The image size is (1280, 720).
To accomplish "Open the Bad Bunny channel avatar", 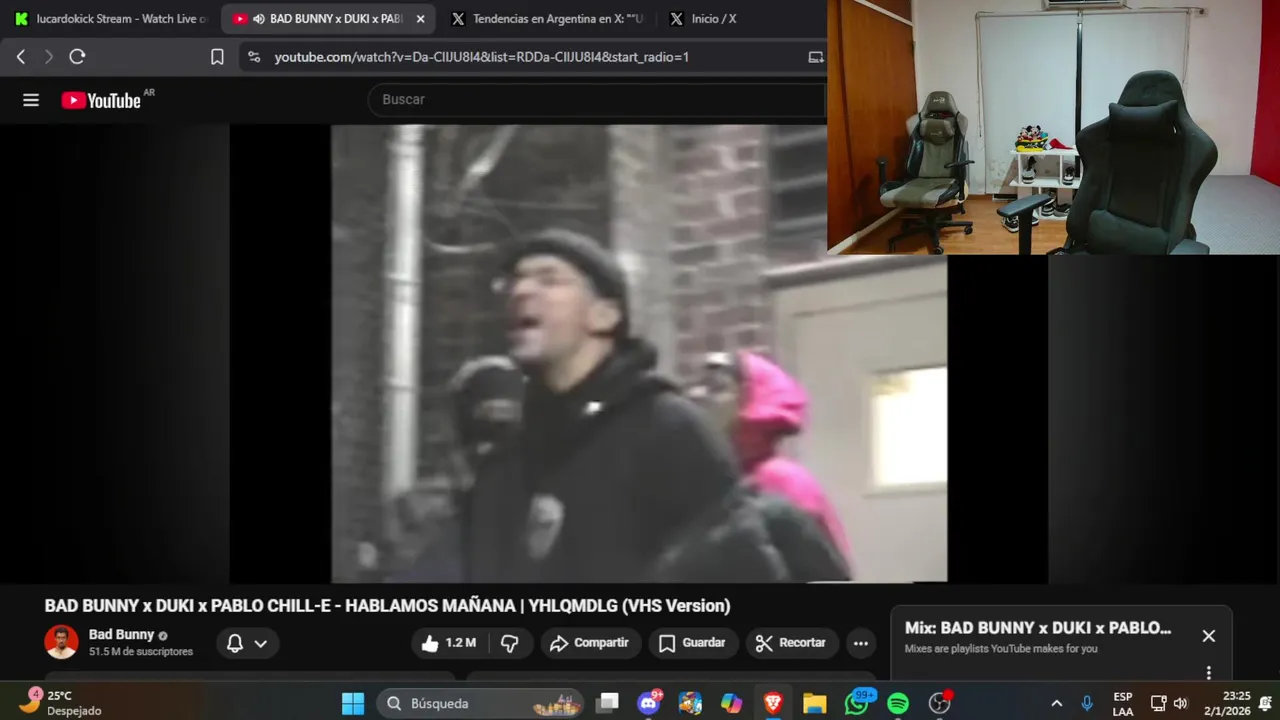I will tap(61, 642).
